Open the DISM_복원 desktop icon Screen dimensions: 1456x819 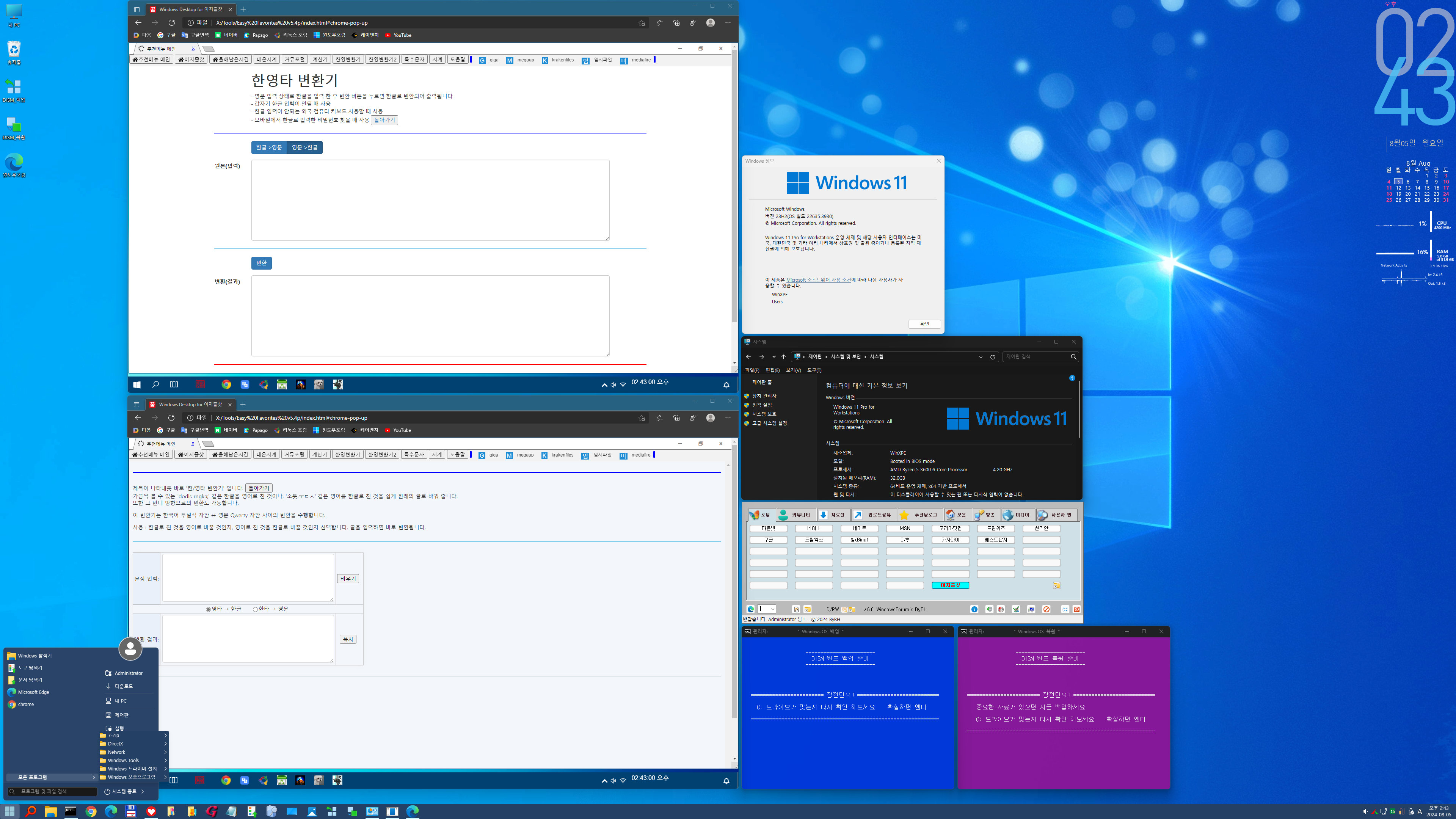tap(14, 128)
